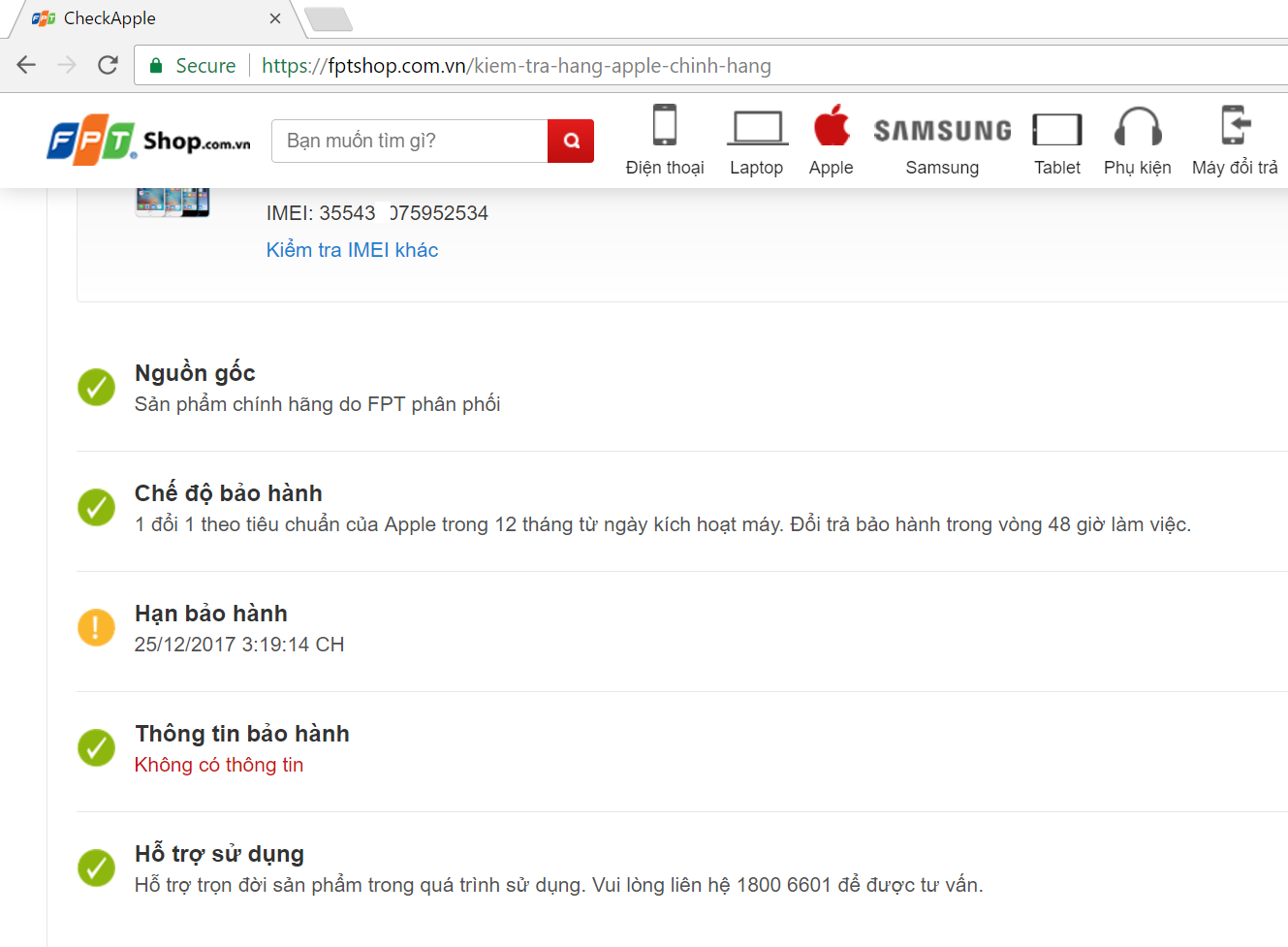
Task: Reload the page with the refresh icon
Action: click(x=108, y=65)
